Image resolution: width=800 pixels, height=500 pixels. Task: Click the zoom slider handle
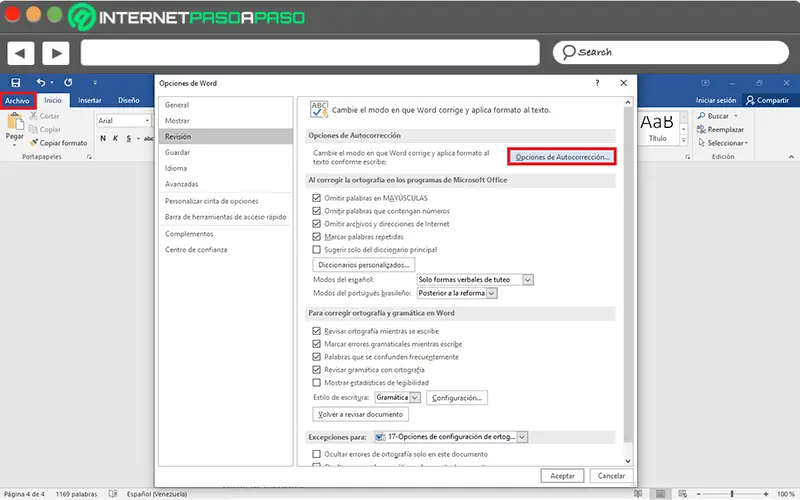coord(732,494)
